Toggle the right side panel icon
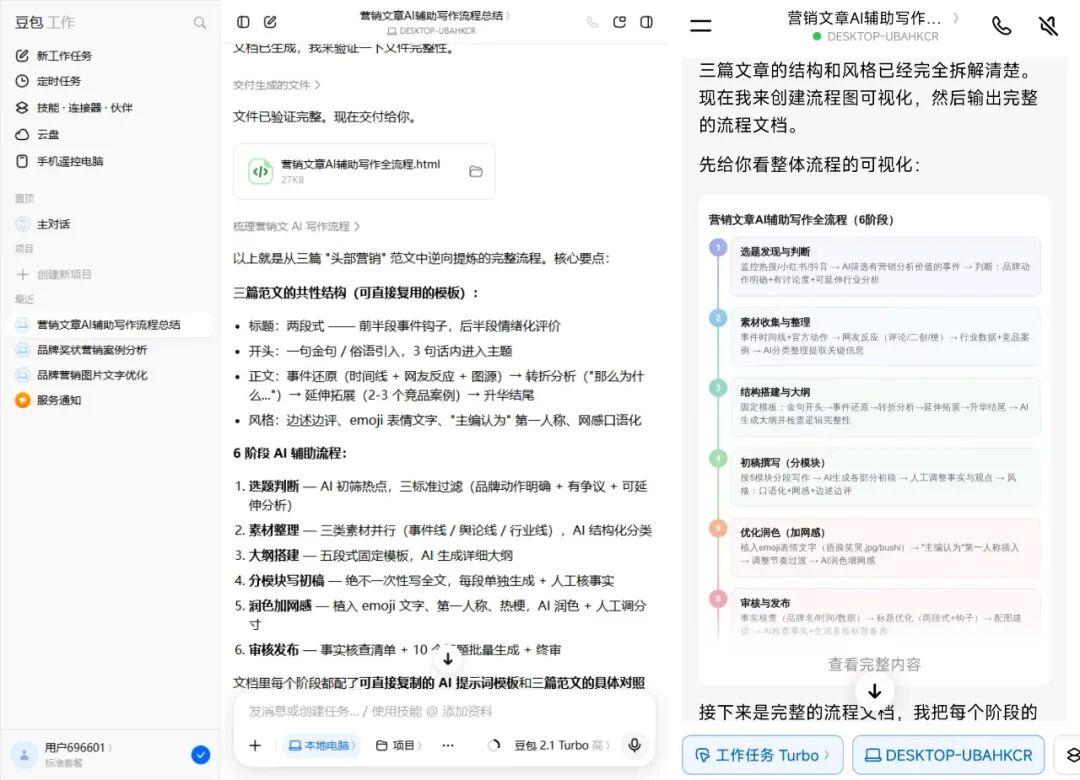1080x780 pixels. (646, 22)
